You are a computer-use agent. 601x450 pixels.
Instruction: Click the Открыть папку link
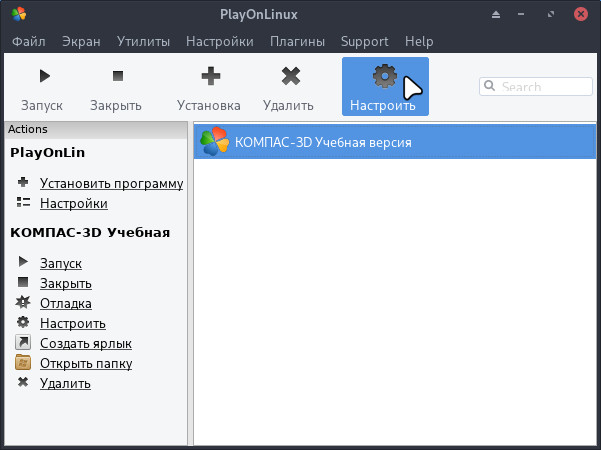86,363
